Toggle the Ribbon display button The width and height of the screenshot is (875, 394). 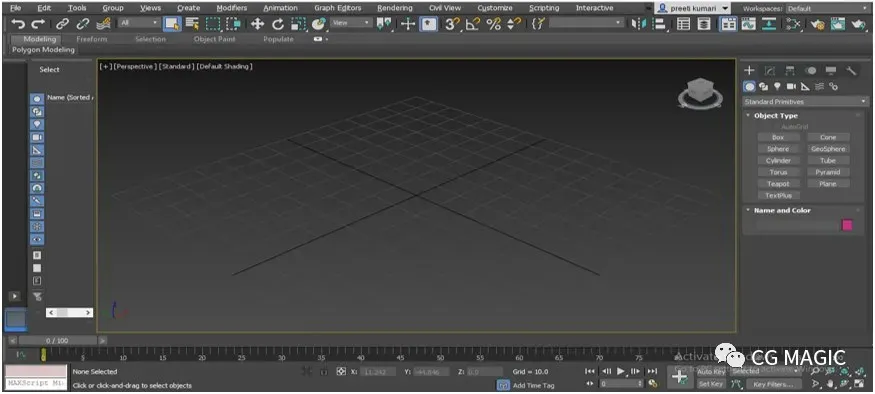(x=728, y=24)
